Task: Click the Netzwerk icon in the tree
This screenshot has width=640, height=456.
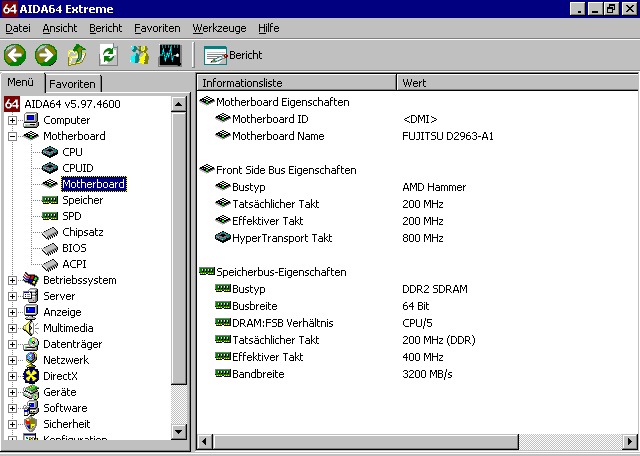Action: click(31, 360)
